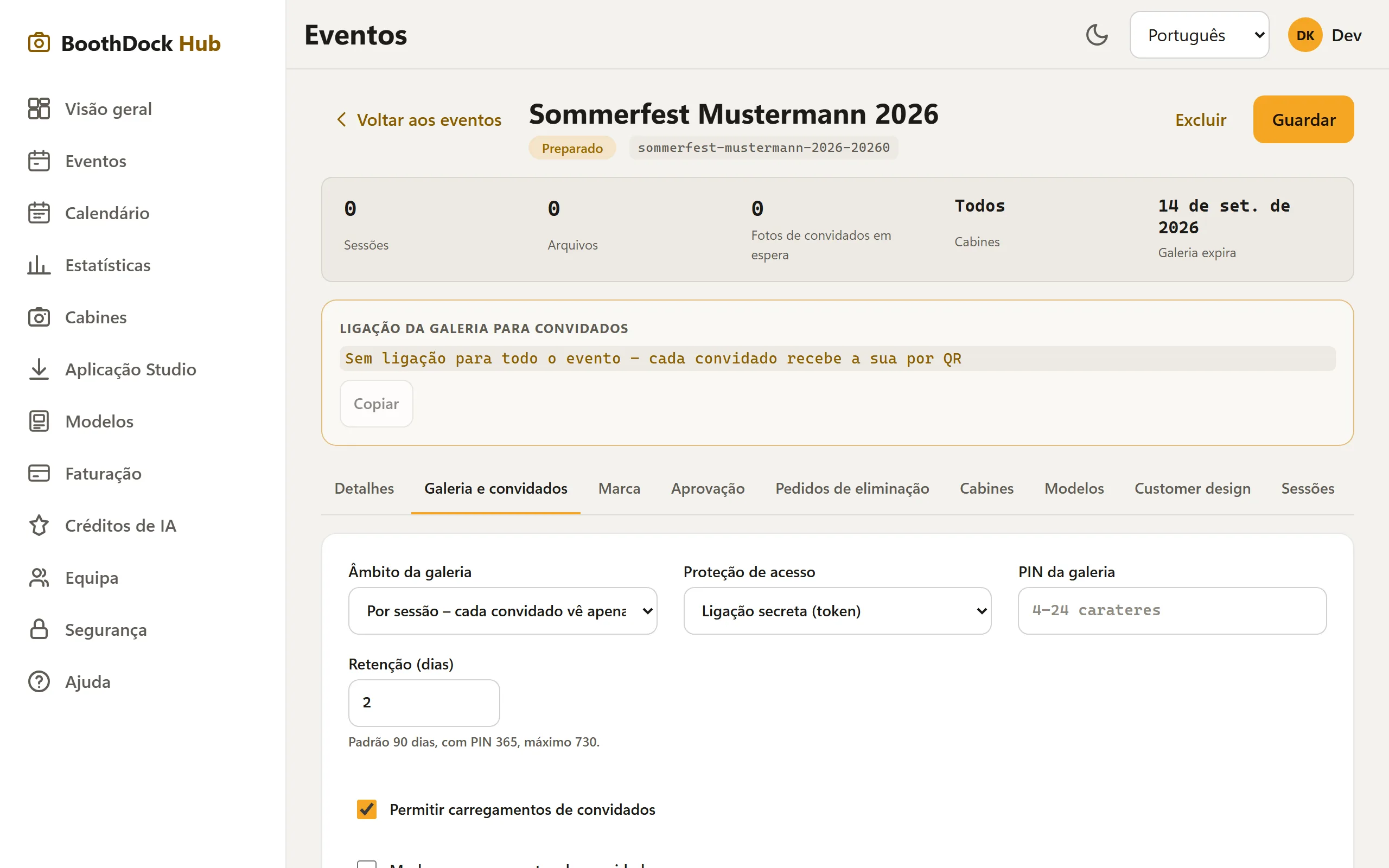
Task: Open the Proteção de acesso dropdown
Action: pyautogui.click(x=837, y=610)
